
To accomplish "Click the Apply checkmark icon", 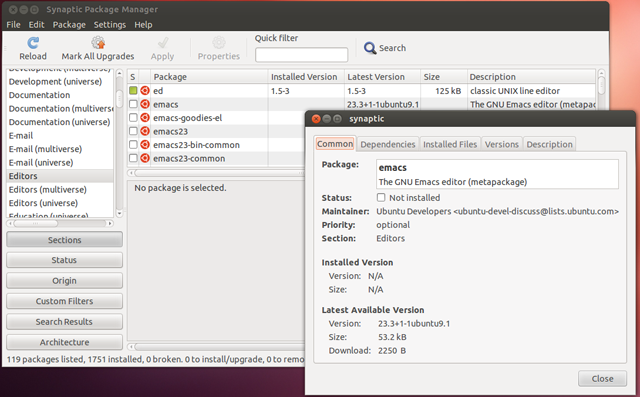I will point(162,43).
